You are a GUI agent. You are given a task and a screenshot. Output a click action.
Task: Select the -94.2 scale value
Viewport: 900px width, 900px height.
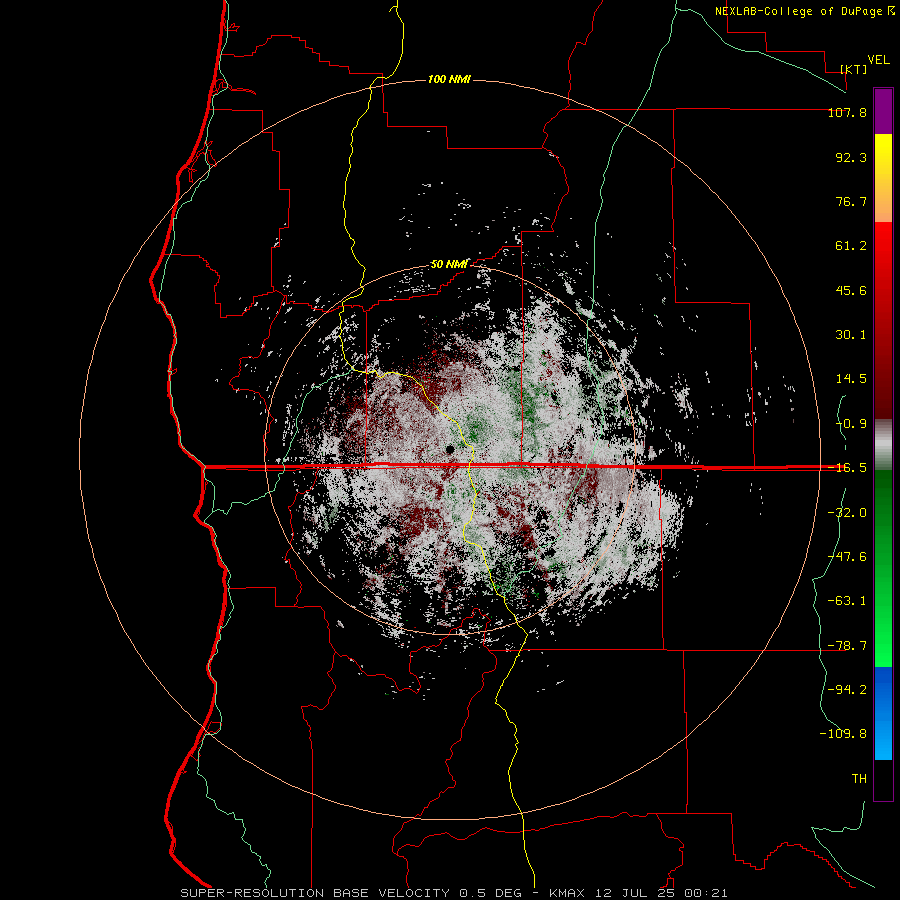[847, 689]
